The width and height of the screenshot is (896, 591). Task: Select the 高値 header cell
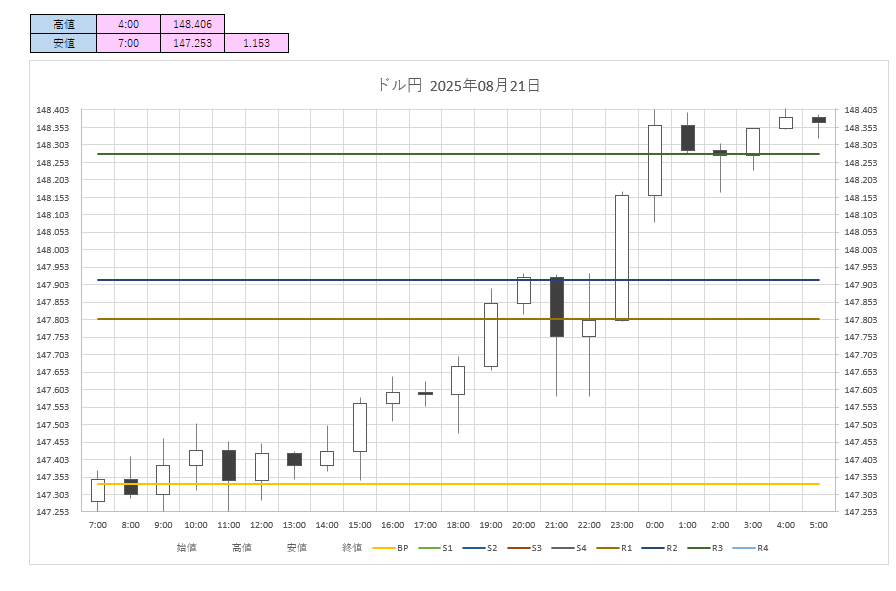tap(63, 24)
